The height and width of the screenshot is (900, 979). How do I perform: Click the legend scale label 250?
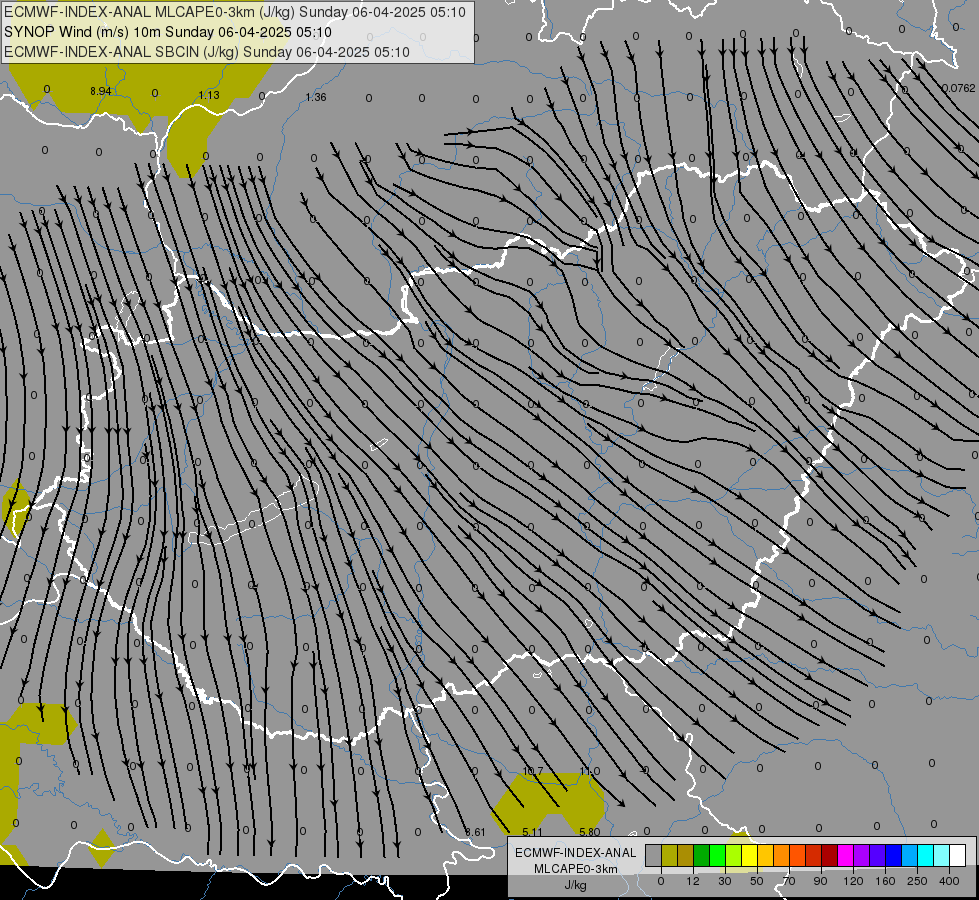[917, 881]
